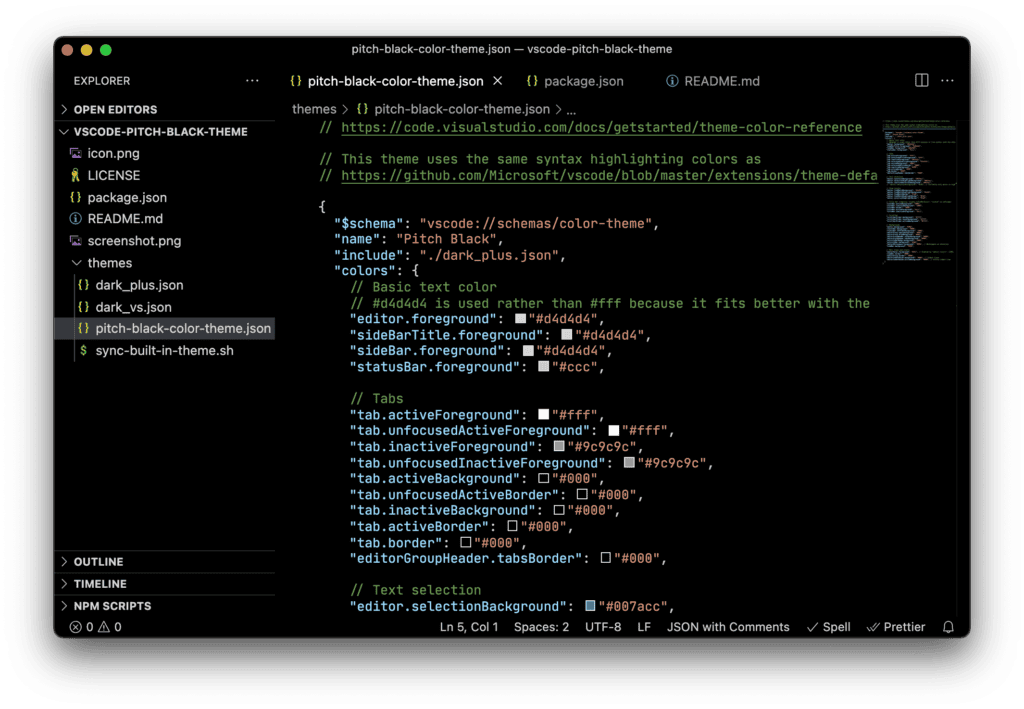Viewport: 1024px width, 709px height.
Task: Open the Explorer more actions ellipsis
Action: (252, 81)
